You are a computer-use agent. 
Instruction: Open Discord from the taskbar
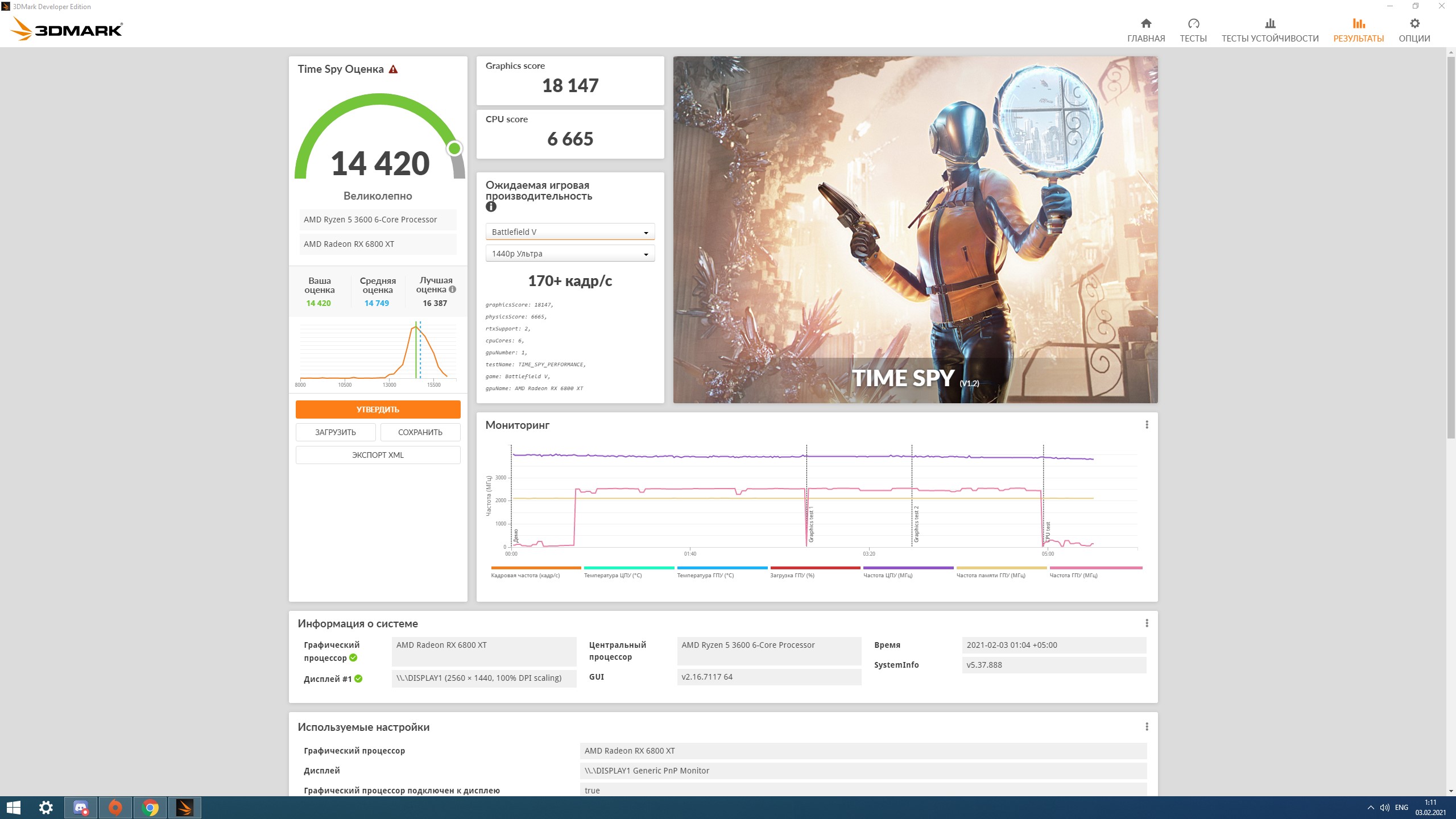pos(81,808)
